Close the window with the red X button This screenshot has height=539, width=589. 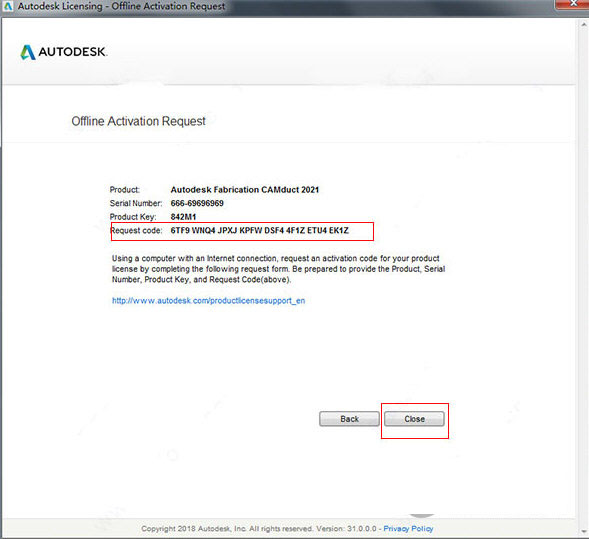coord(573,4)
